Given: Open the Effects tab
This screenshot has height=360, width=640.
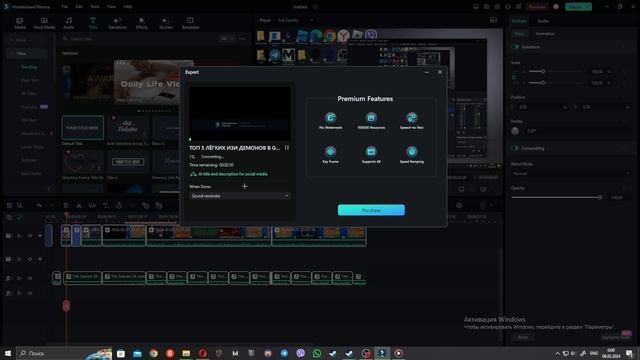Looking at the screenshot, I should tap(142, 23).
